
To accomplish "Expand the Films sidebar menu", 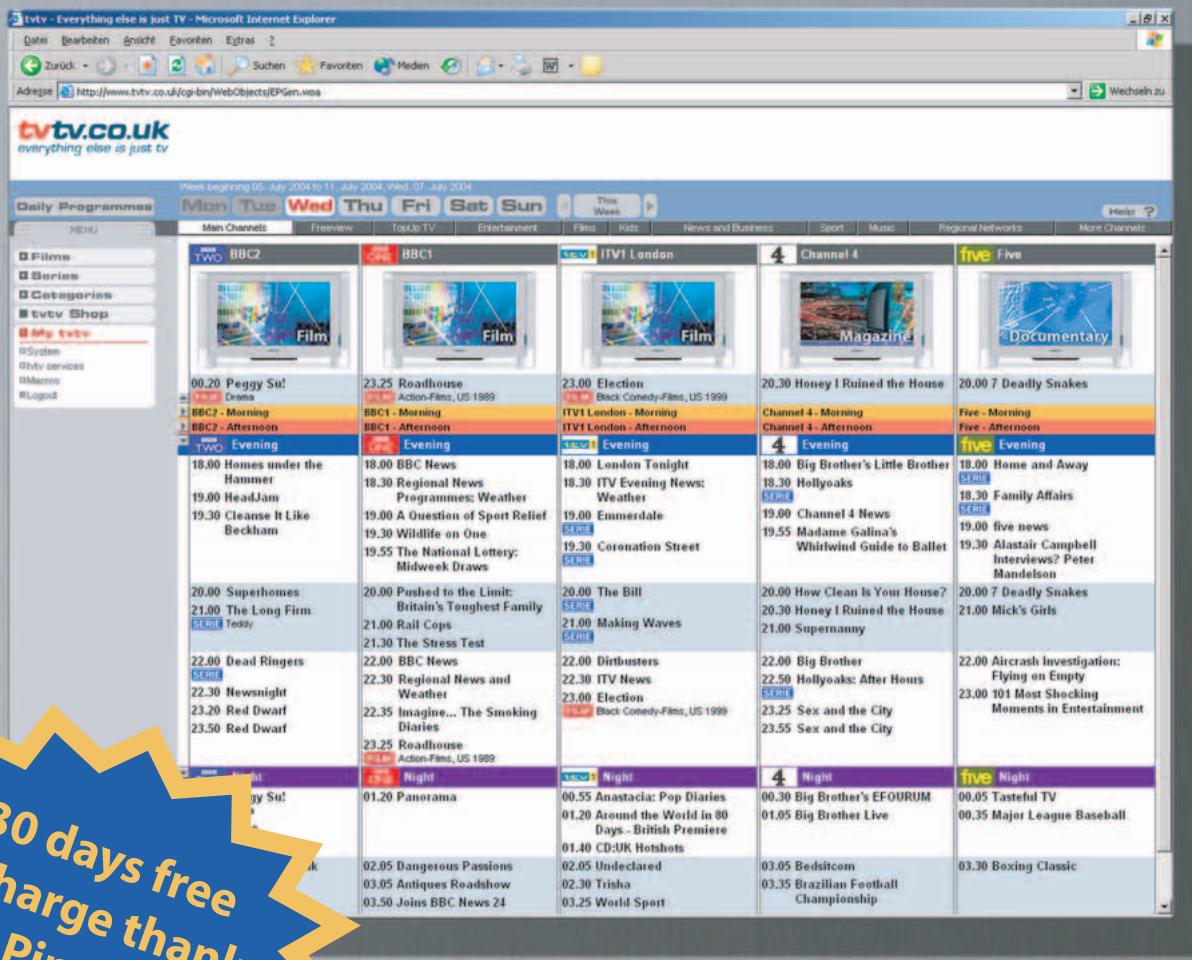I will coord(84,257).
